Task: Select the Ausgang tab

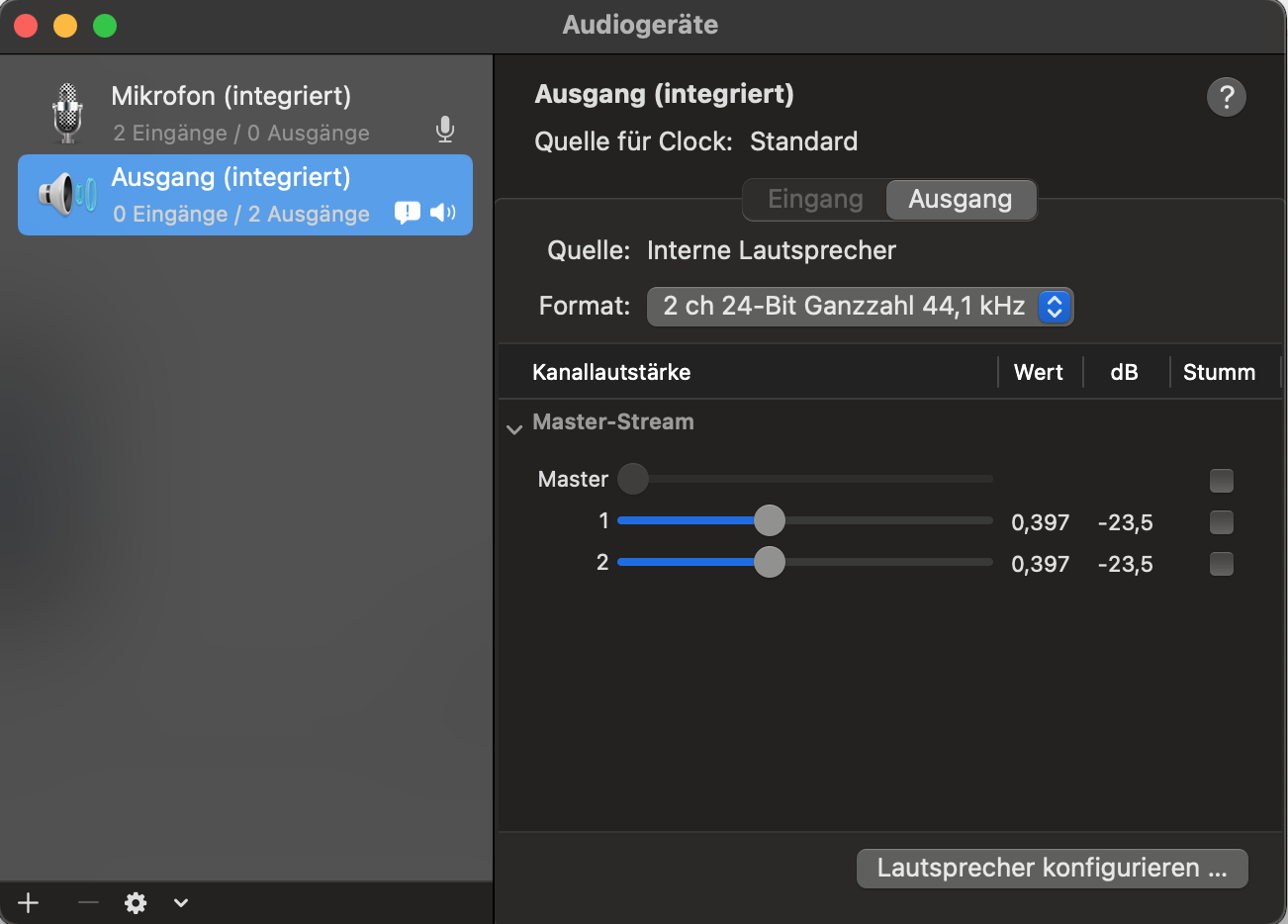Action: point(960,200)
